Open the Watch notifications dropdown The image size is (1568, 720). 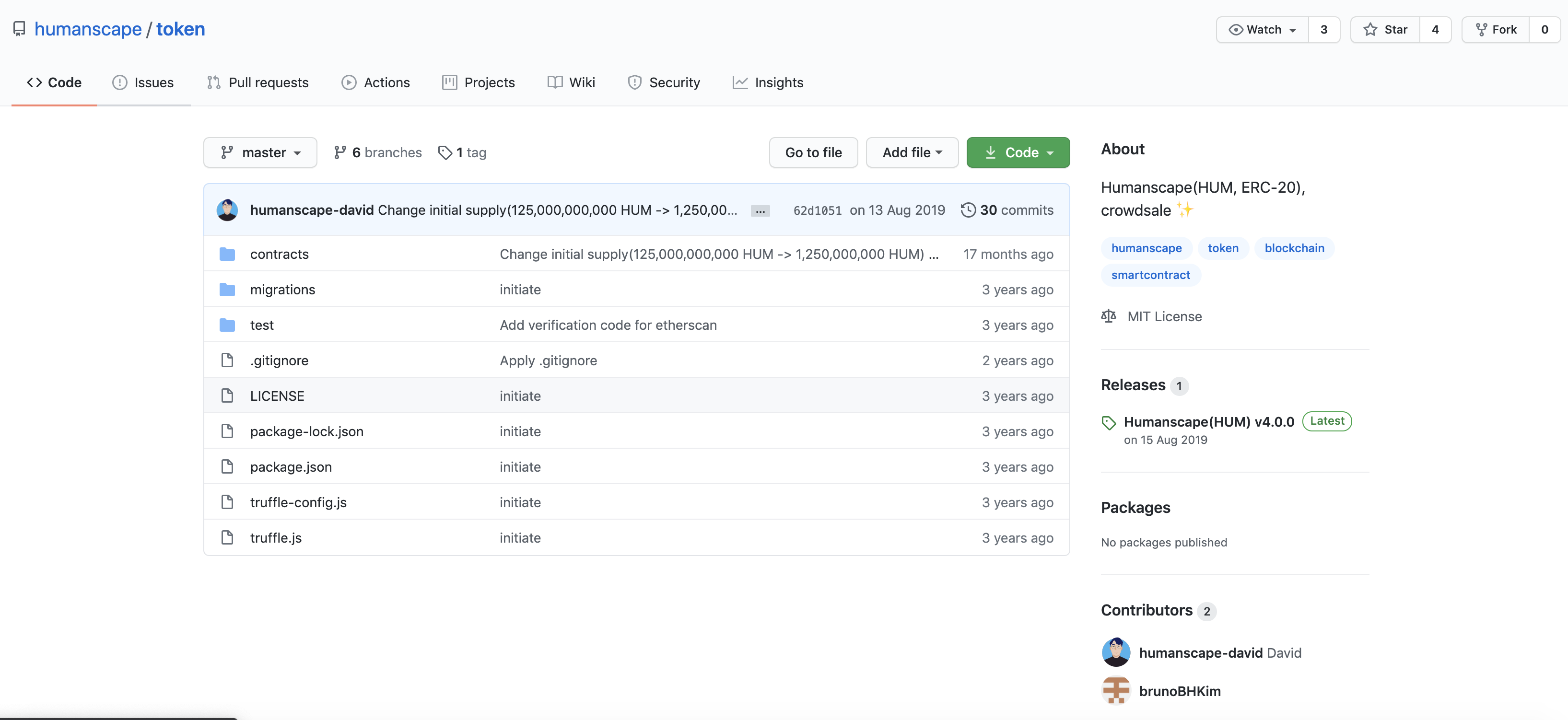(x=1262, y=29)
